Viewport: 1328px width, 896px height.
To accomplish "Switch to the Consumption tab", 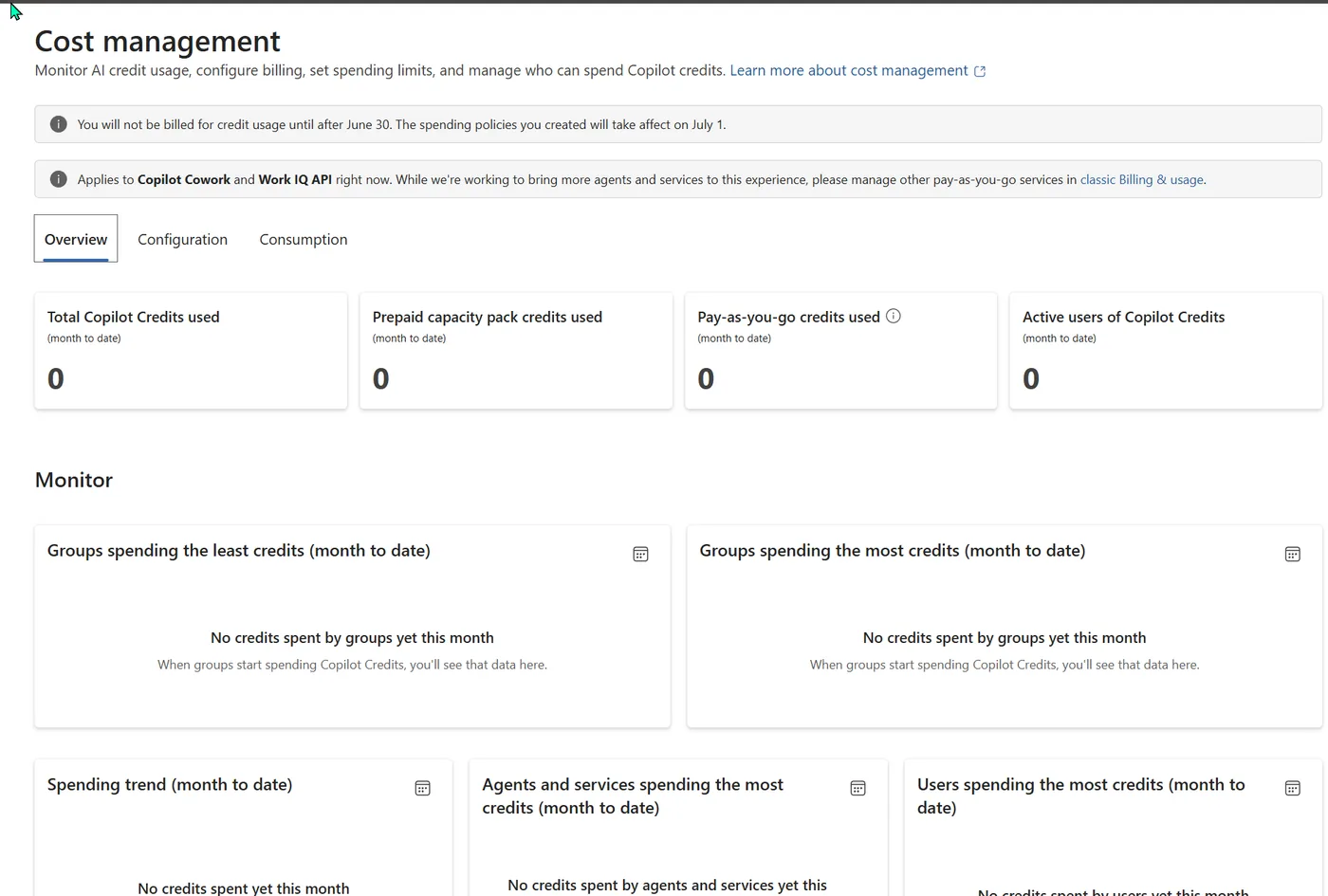I will tap(304, 239).
